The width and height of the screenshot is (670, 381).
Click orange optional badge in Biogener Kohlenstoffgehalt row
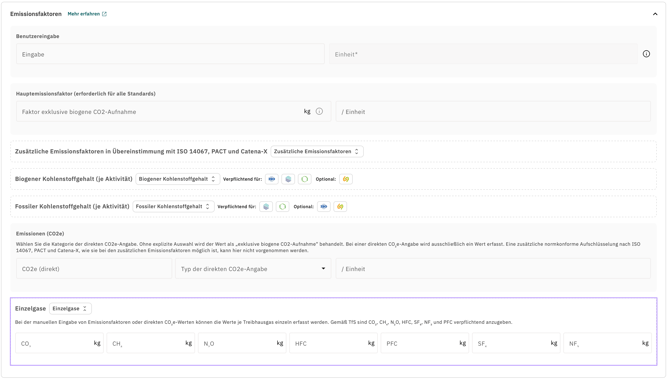pyautogui.click(x=346, y=179)
